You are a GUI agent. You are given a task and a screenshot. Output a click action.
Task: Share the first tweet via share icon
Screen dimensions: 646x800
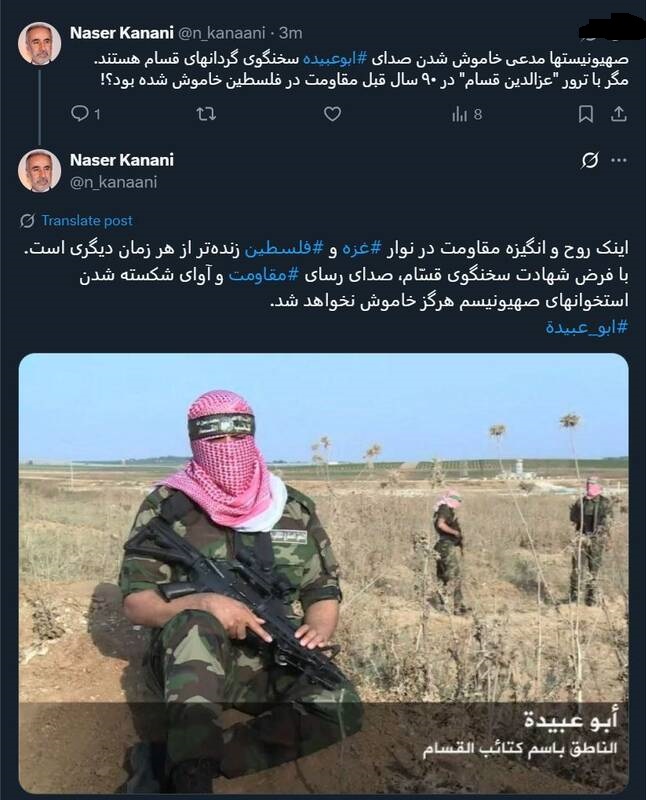pos(618,114)
